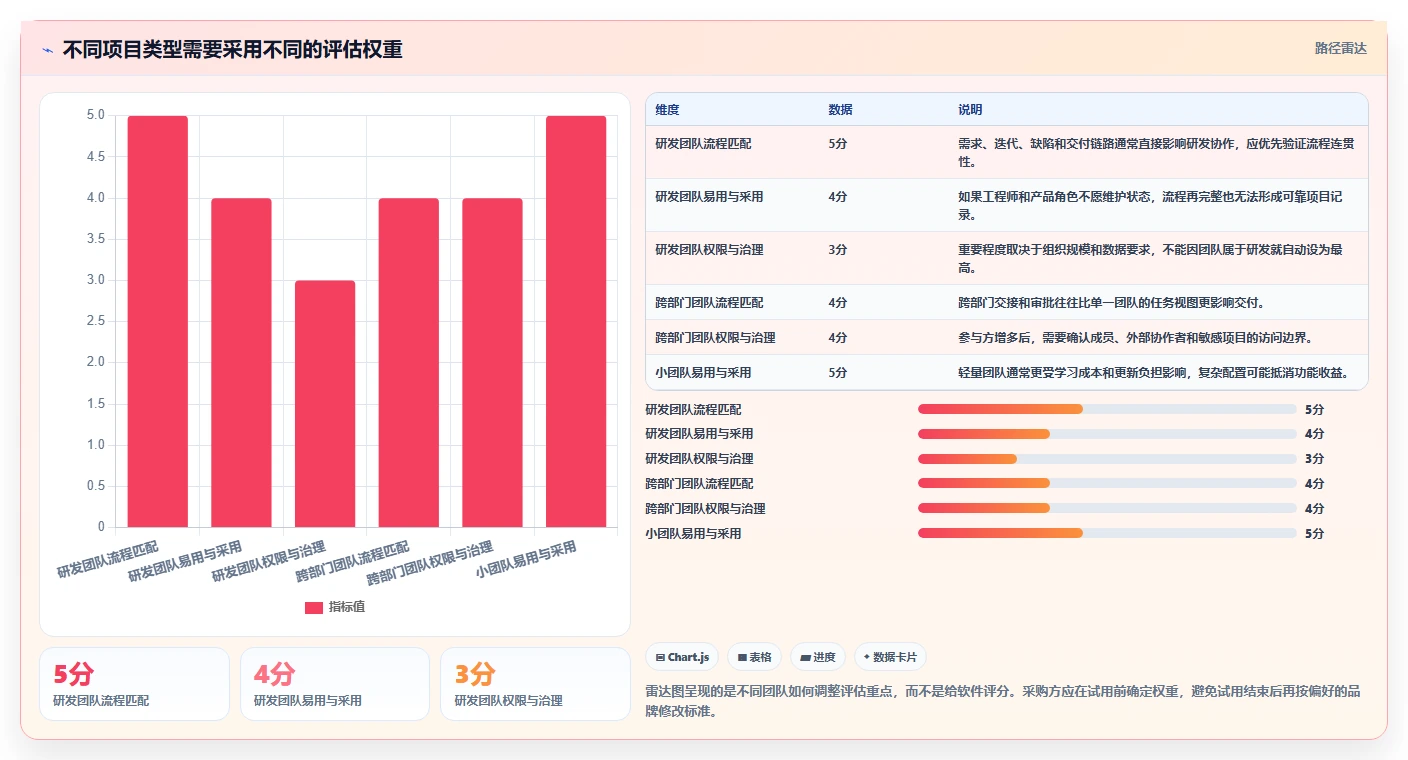Click the chart bar above 研发团队流程匹配

point(157,321)
